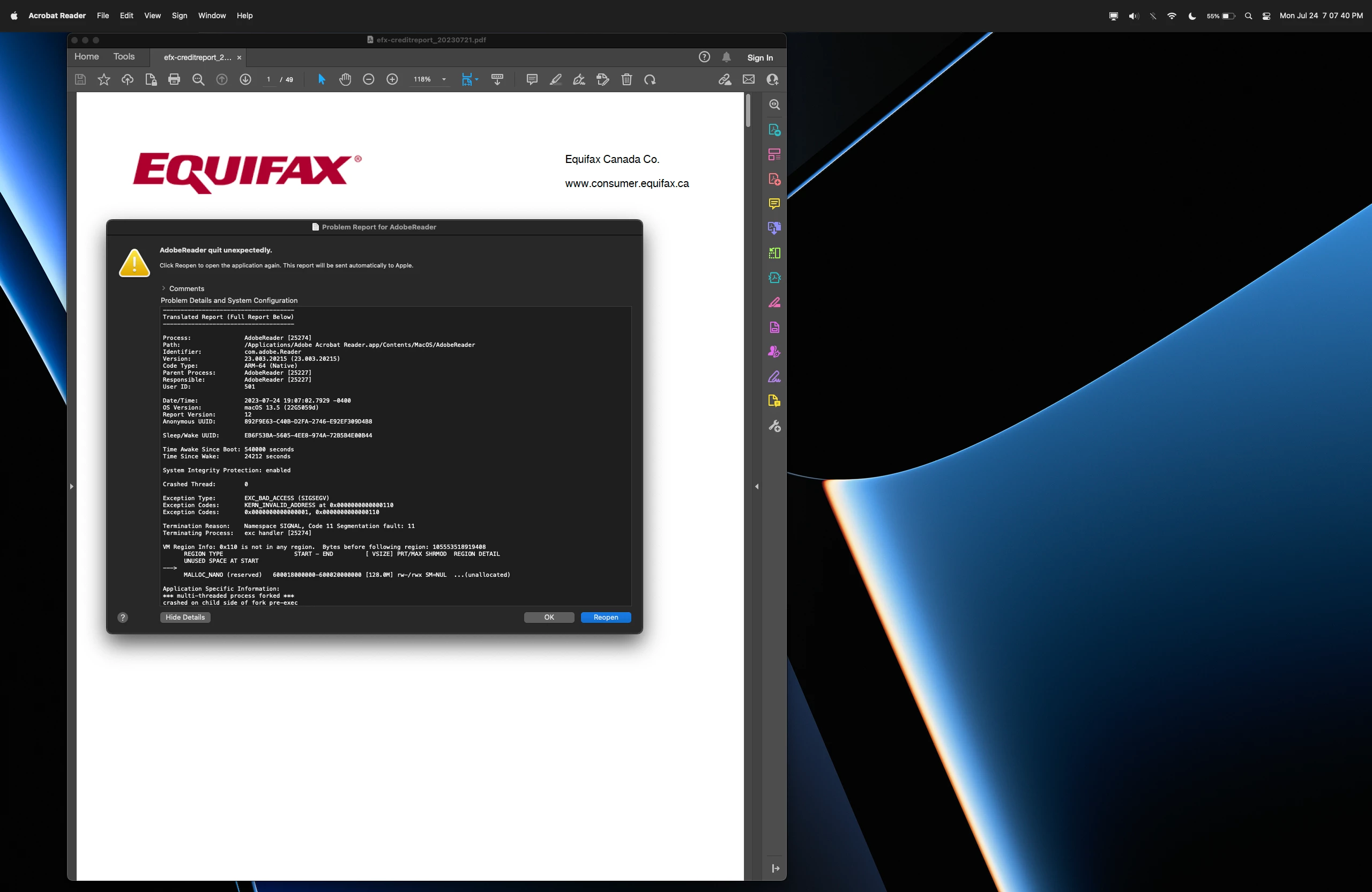
Task: Click the Print file icon
Action: 174,79
